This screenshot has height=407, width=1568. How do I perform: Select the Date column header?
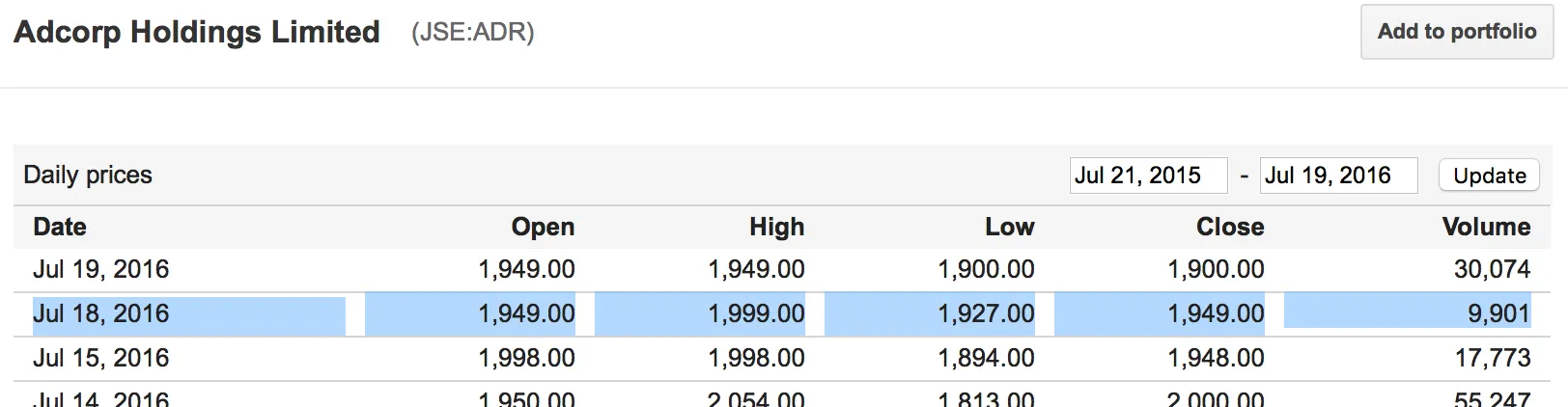pyautogui.click(x=60, y=227)
